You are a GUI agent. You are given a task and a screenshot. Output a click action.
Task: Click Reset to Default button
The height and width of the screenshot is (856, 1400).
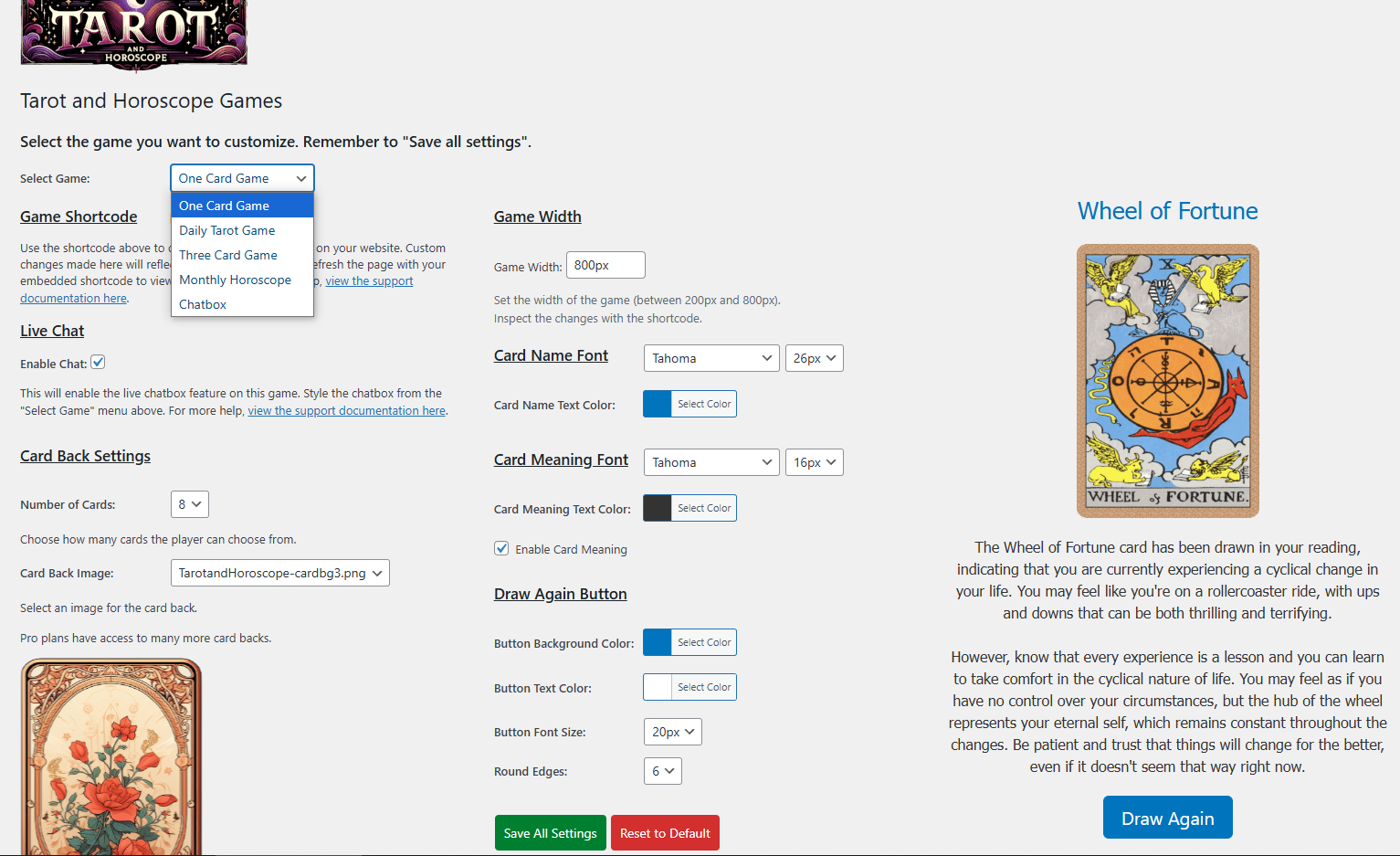[665, 833]
